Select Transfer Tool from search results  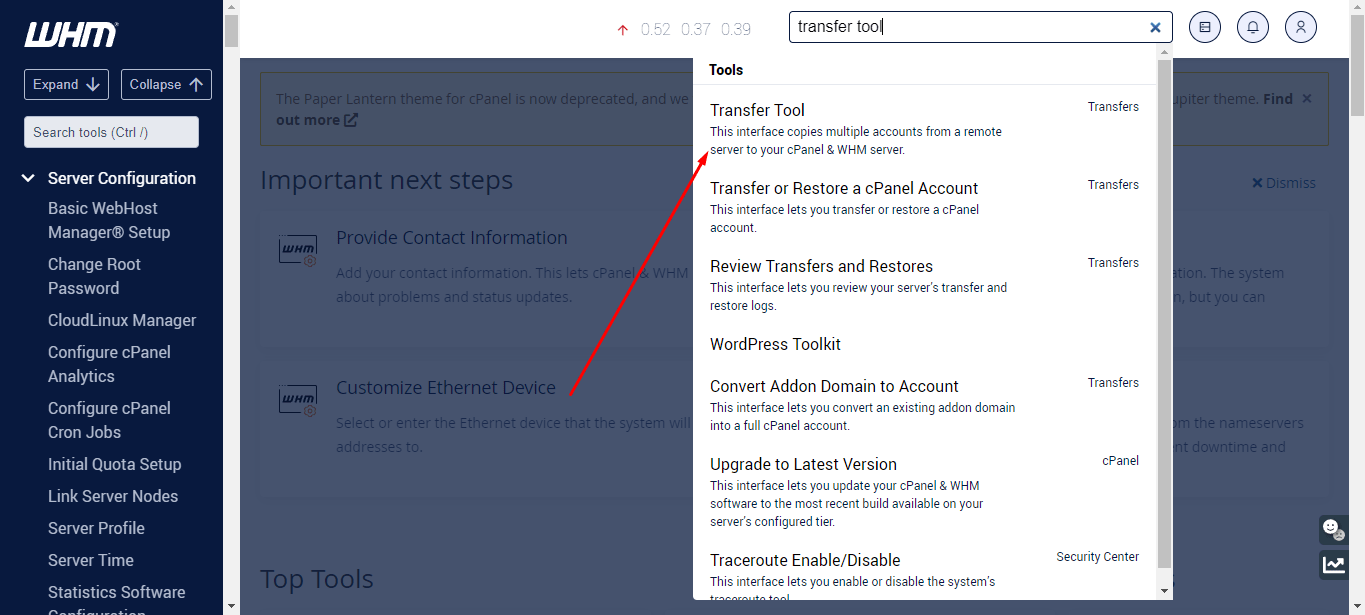coord(757,109)
